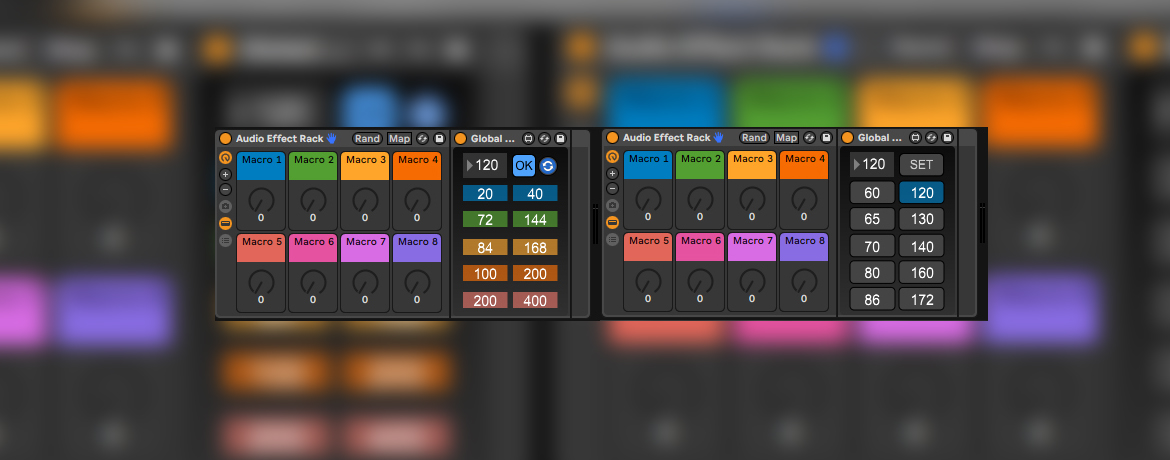This screenshot has height=460, width=1170.
Task: Click the save icon on the Global device with SET button
Action: click(947, 138)
